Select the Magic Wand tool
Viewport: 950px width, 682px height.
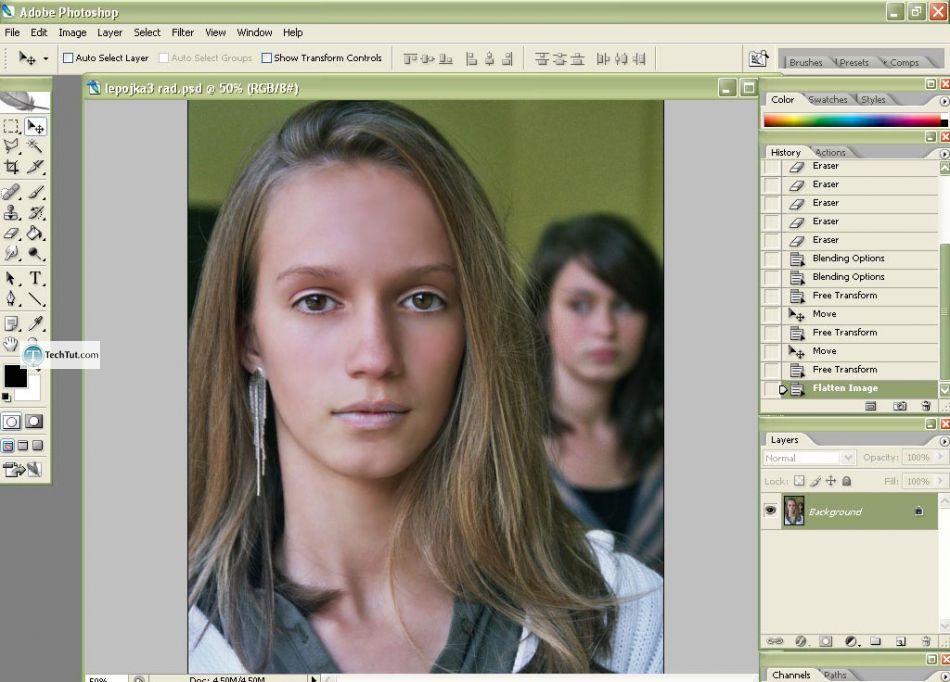[36, 146]
